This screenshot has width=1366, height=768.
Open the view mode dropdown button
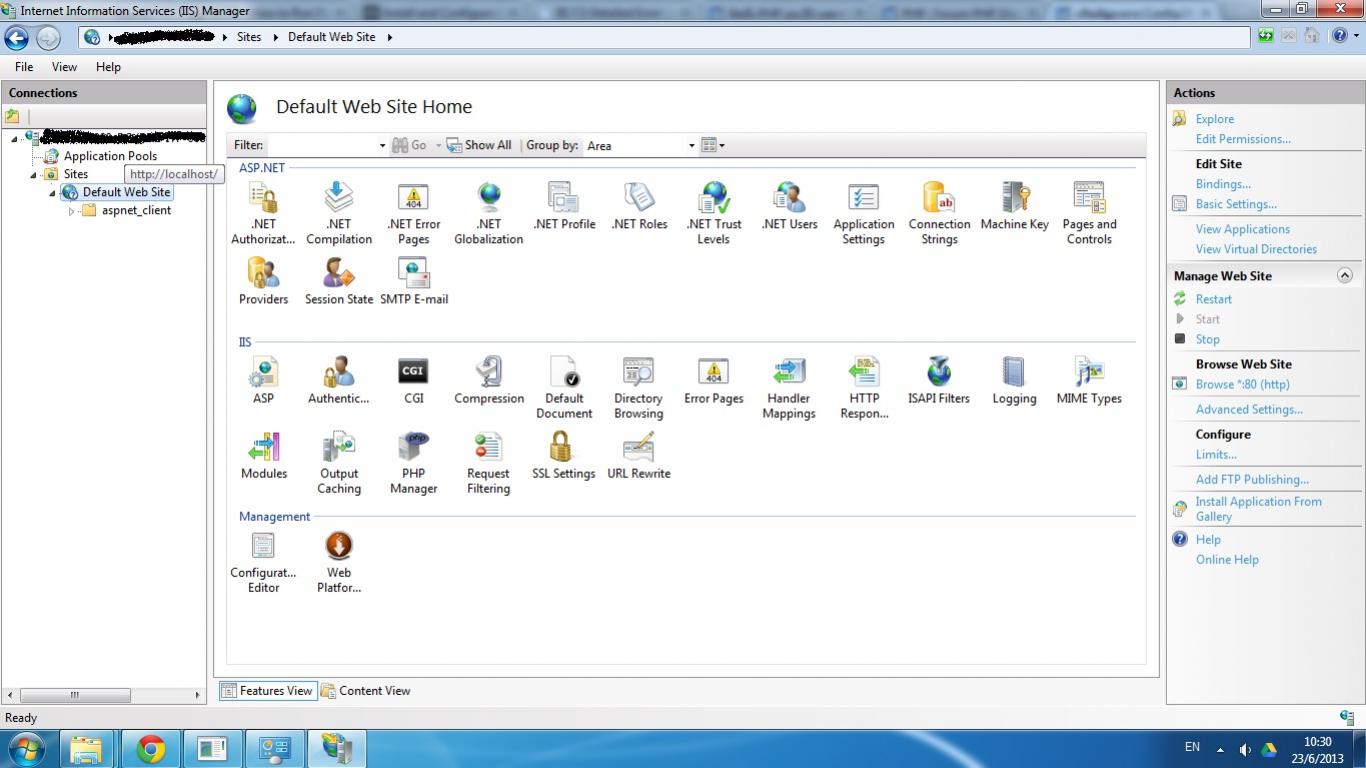pos(713,145)
